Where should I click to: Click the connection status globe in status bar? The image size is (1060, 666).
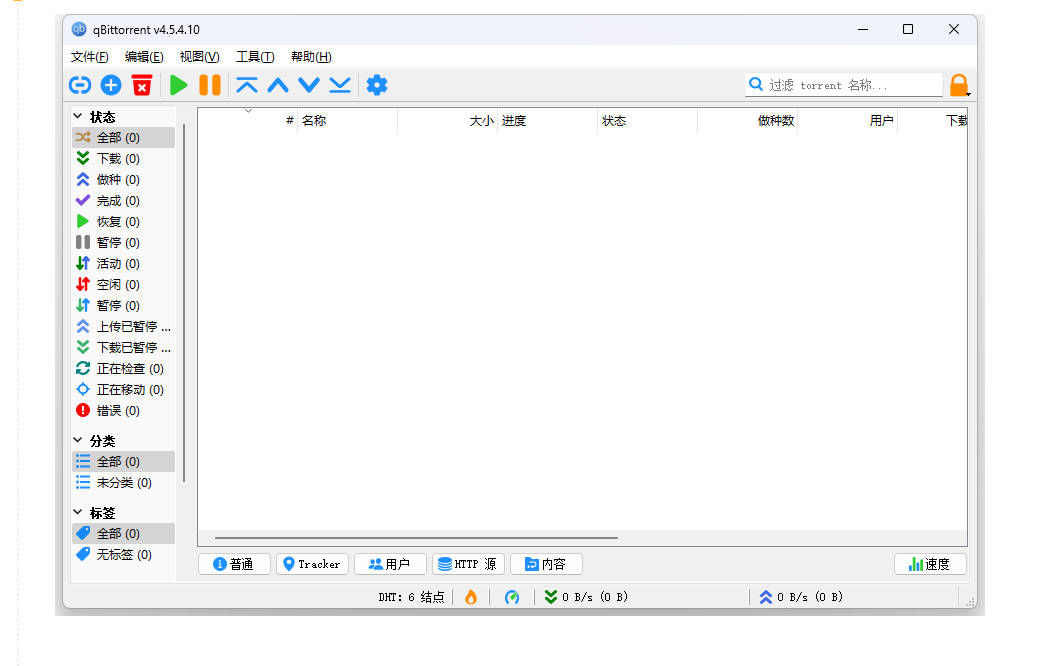(x=512, y=597)
